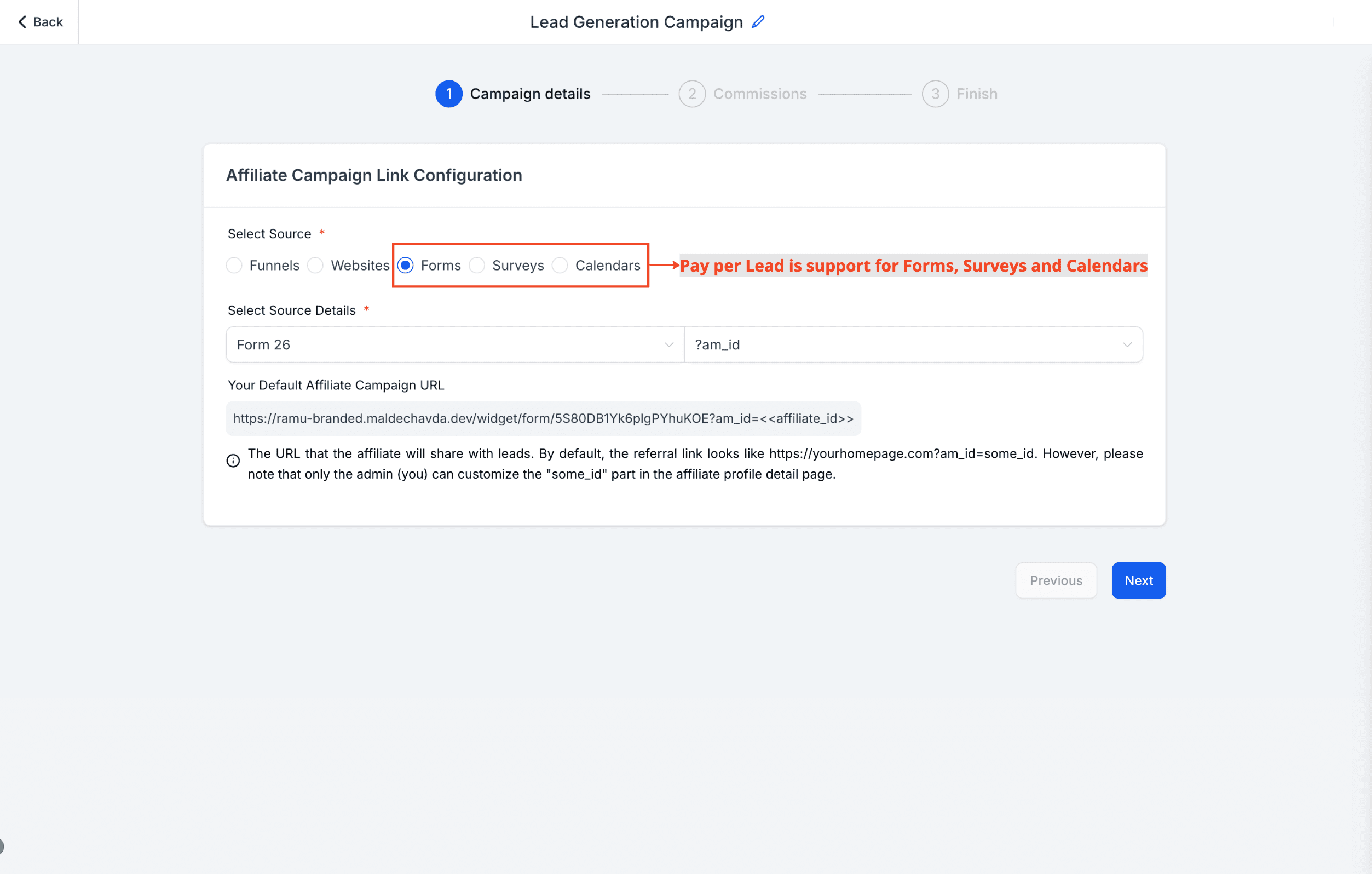Expand the ?am_id parameter dropdown

(x=913, y=344)
